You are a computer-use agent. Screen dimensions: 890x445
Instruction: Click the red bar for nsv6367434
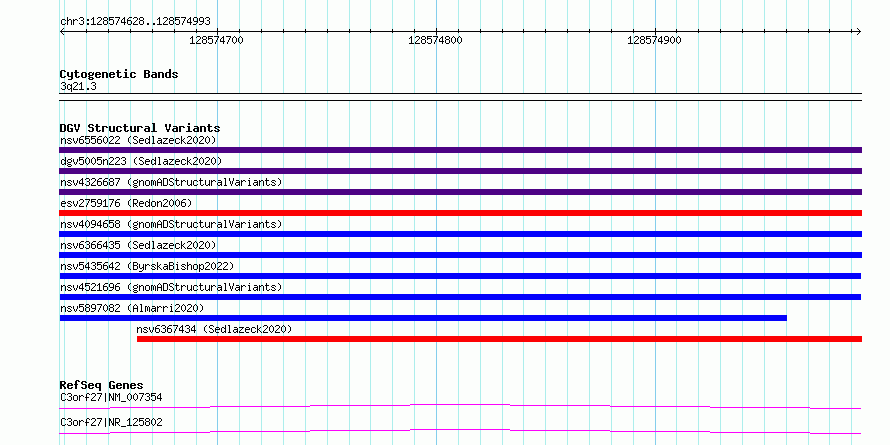(499, 339)
